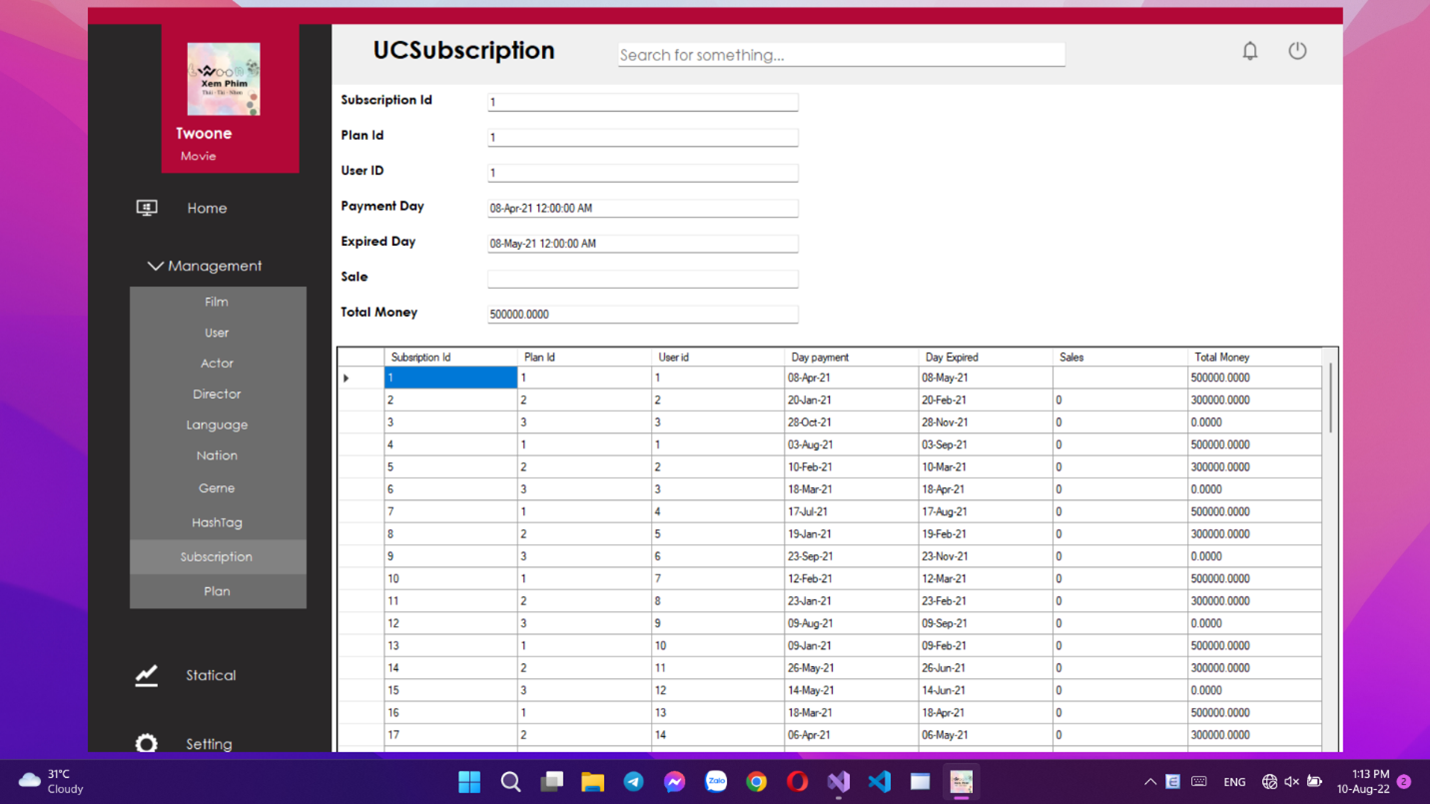Click the empty Sale field
This screenshot has height=804, width=1430.
pyautogui.click(x=643, y=278)
